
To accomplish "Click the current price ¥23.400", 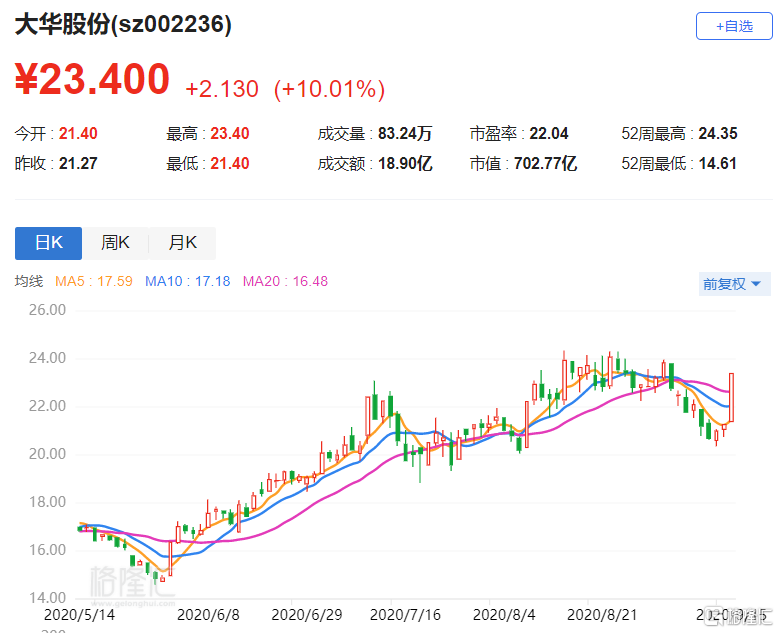I will (92, 79).
